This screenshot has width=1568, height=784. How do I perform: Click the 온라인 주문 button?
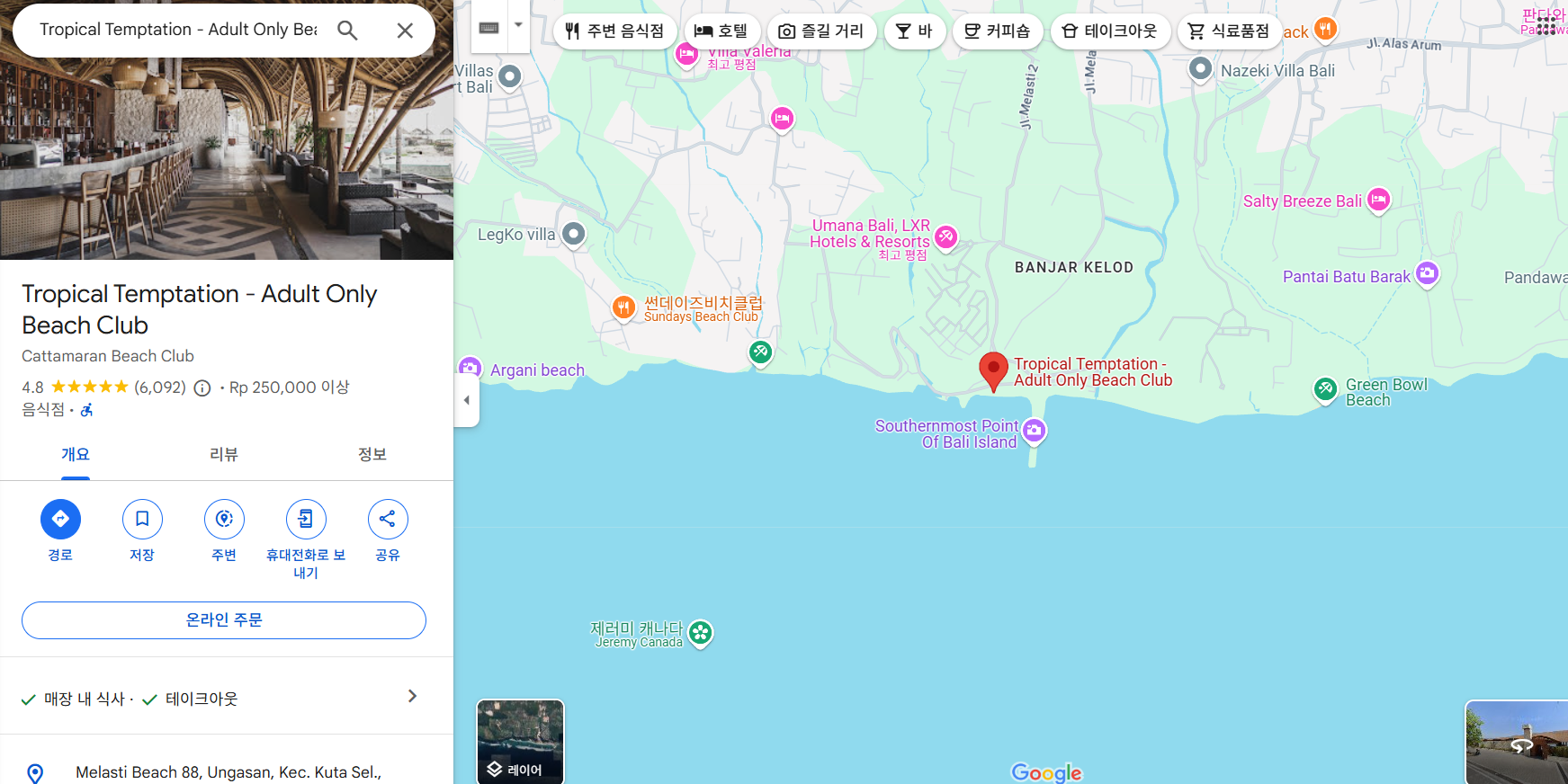(x=224, y=620)
